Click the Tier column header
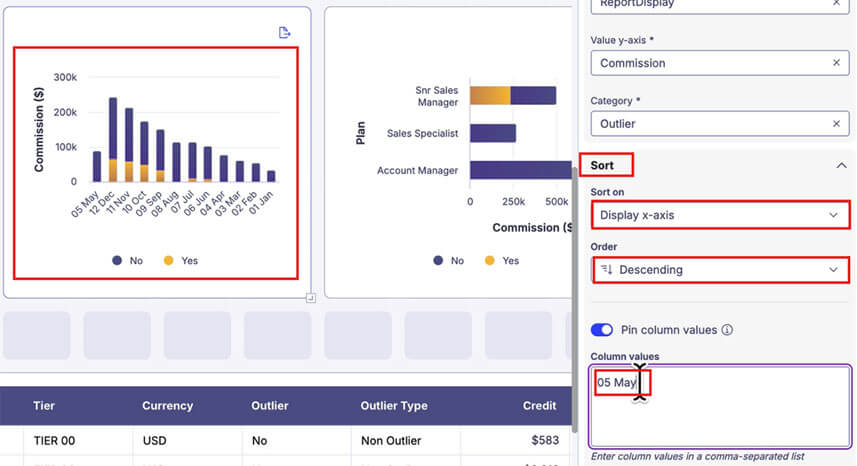 (x=44, y=405)
